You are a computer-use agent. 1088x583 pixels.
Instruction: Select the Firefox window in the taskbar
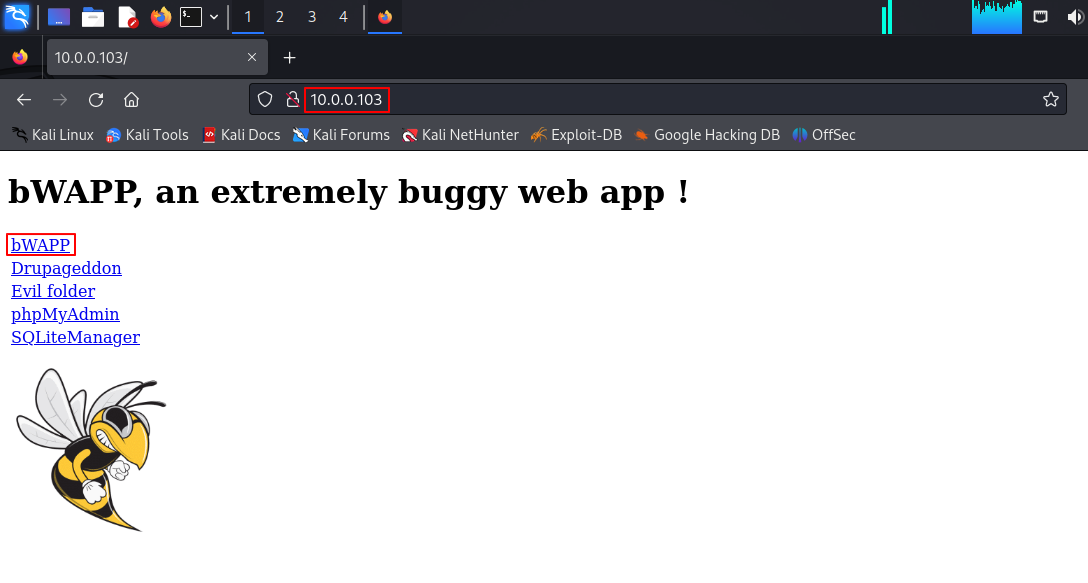point(385,17)
